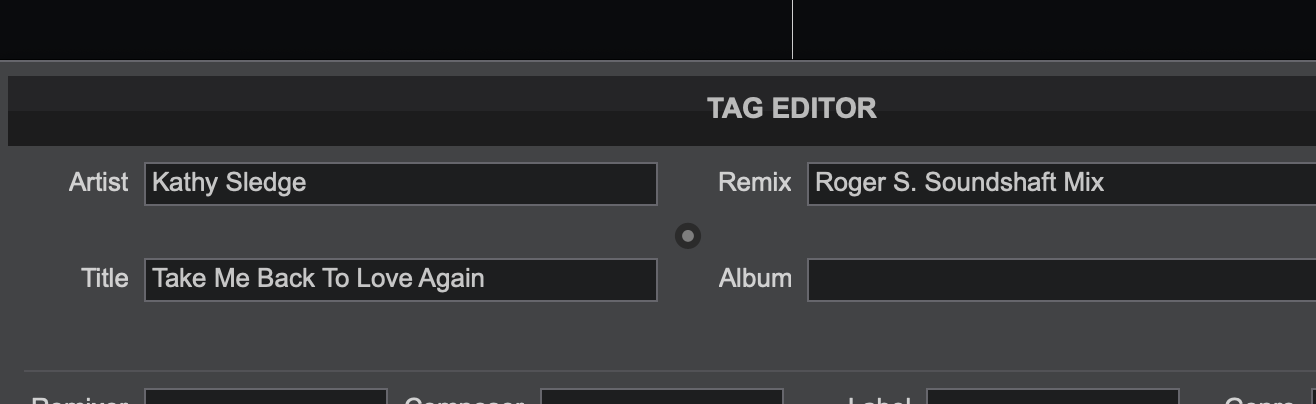Select the Title field with Take Me Back To Love Again
This screenshot has height=404, width=1316.
click(x=401, y=280)
